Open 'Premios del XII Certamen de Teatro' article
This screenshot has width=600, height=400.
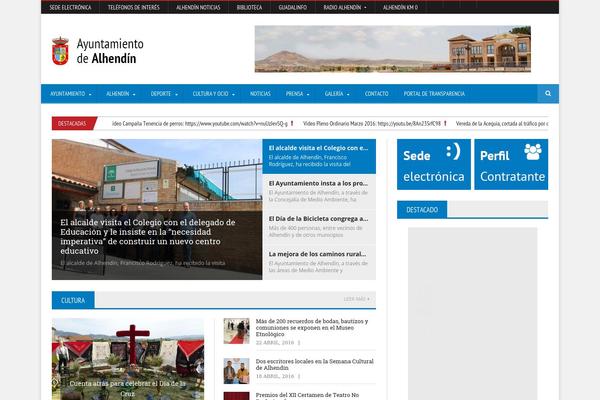pyautogui.click(x=307, y=395)
